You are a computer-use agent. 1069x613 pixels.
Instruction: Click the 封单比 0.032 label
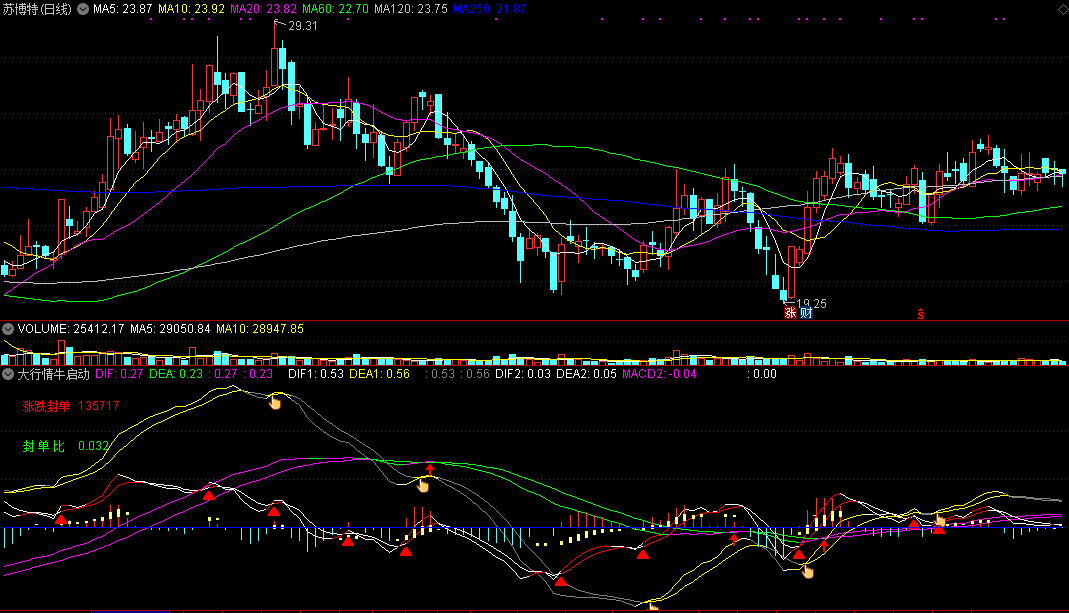pyautogui.click(x=65, y=446)
